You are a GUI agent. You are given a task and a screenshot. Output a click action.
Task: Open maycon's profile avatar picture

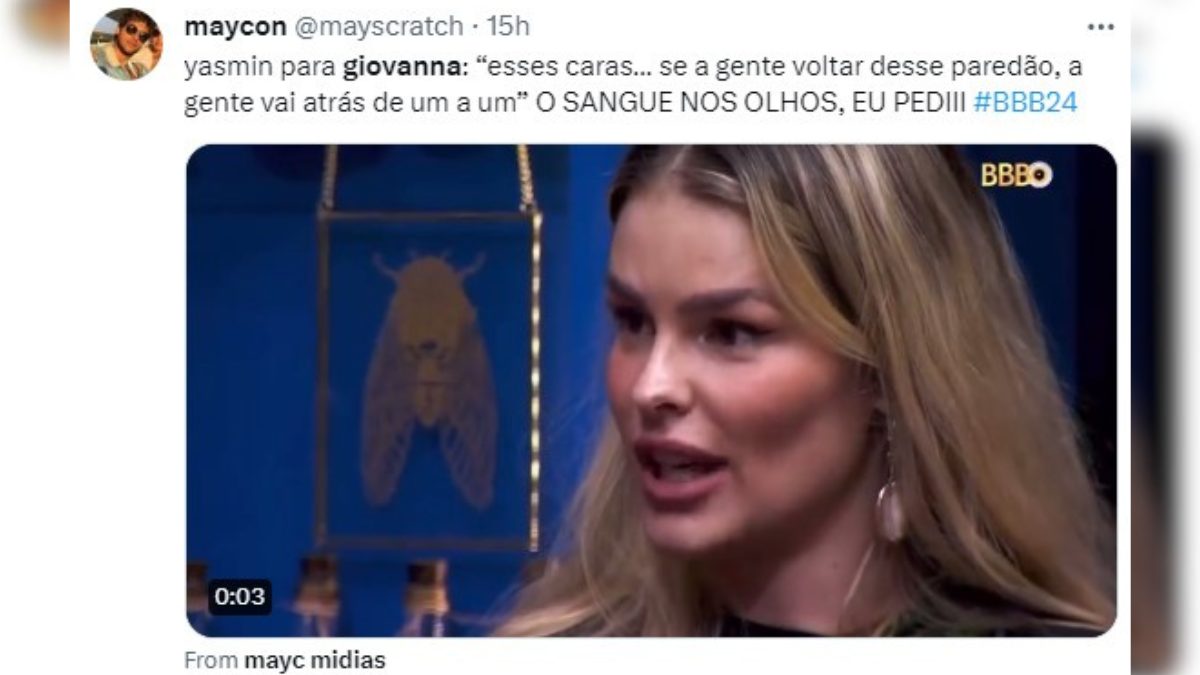tap(126, 44)
